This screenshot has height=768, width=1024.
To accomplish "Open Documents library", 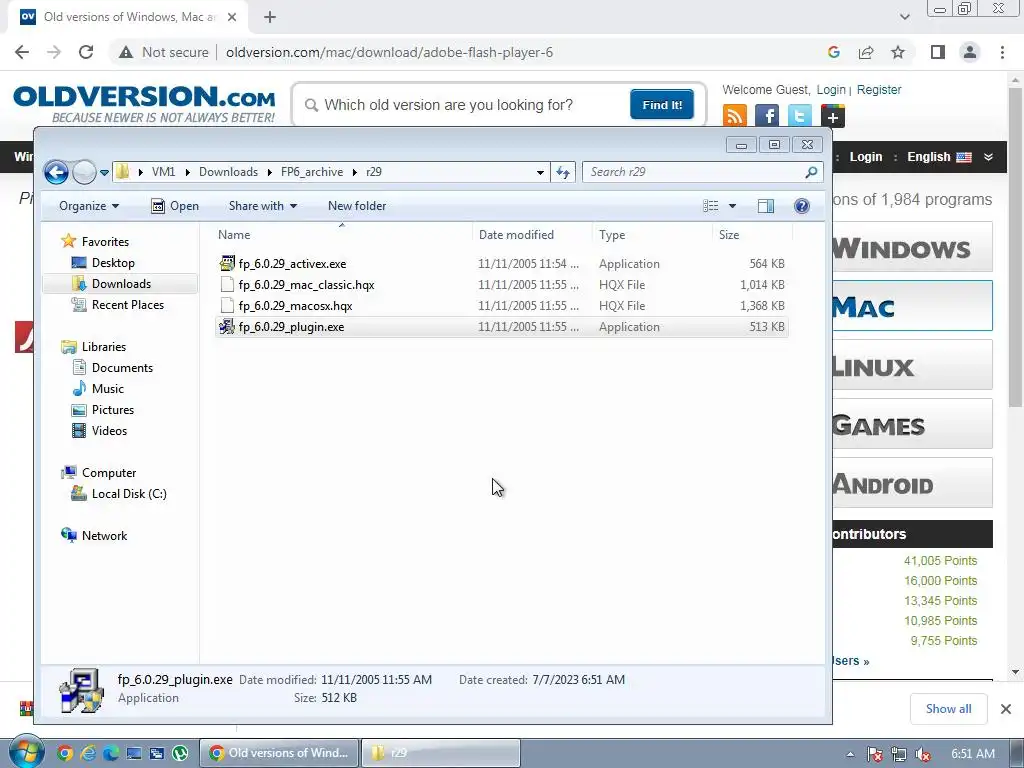I will (121, 368).
